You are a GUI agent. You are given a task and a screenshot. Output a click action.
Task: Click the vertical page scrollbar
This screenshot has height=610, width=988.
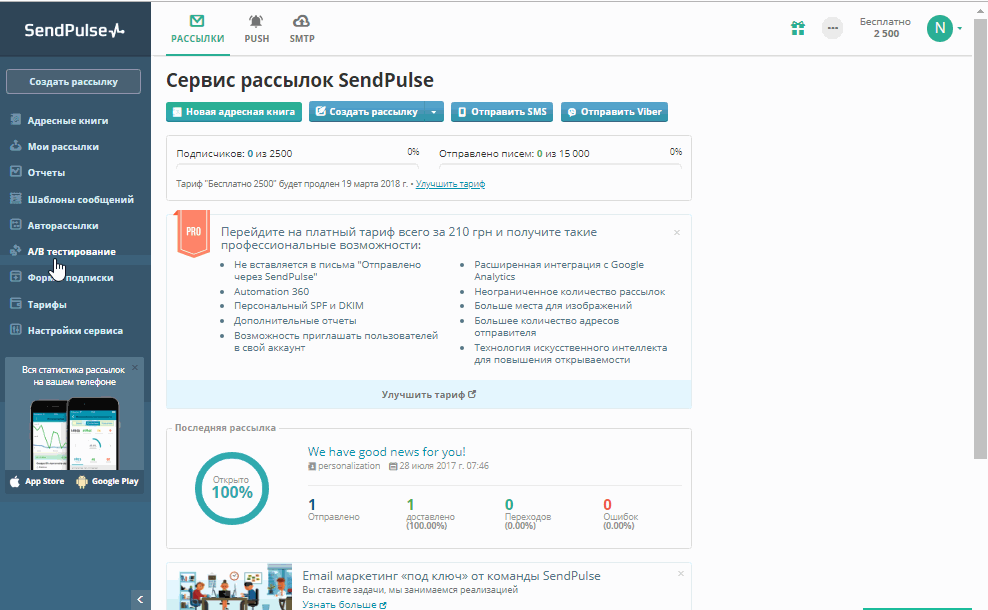pos(980,239)
